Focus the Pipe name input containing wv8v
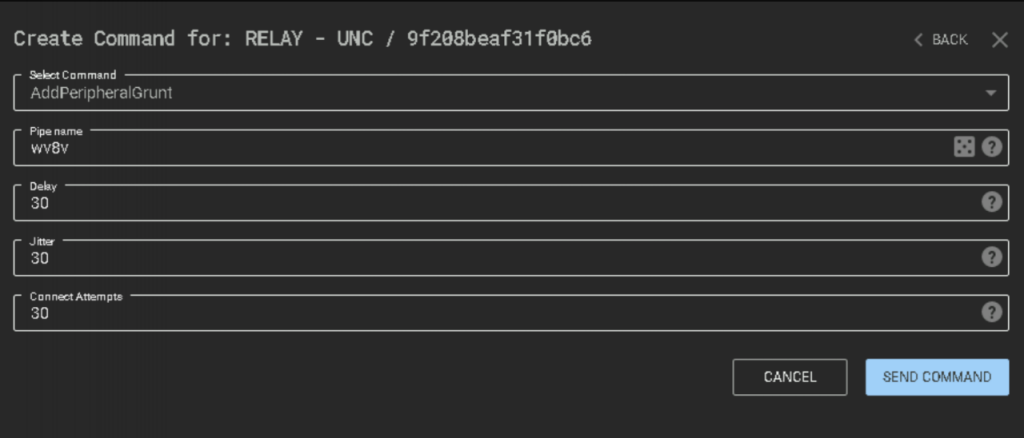 [483, 148]
